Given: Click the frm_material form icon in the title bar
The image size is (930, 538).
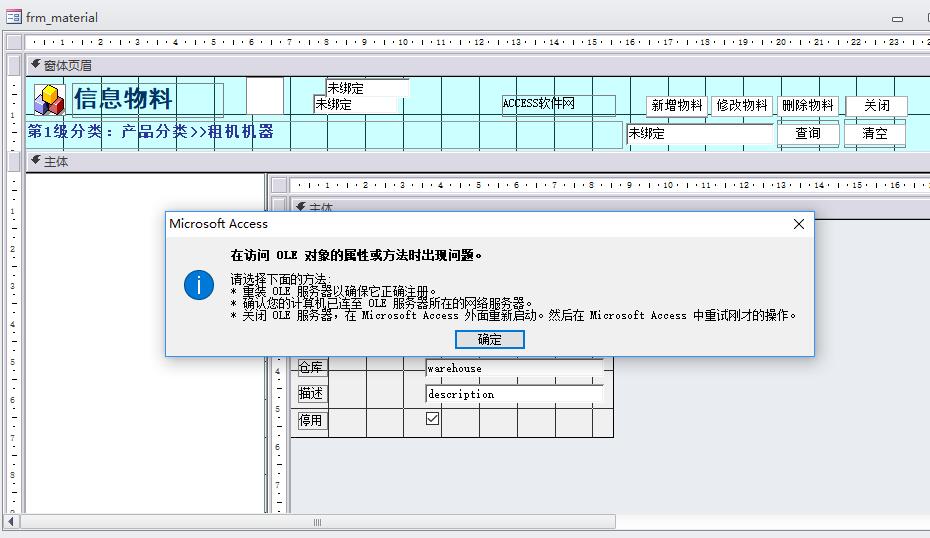Looking at the screenshot, I should click(x=13, y=17).
